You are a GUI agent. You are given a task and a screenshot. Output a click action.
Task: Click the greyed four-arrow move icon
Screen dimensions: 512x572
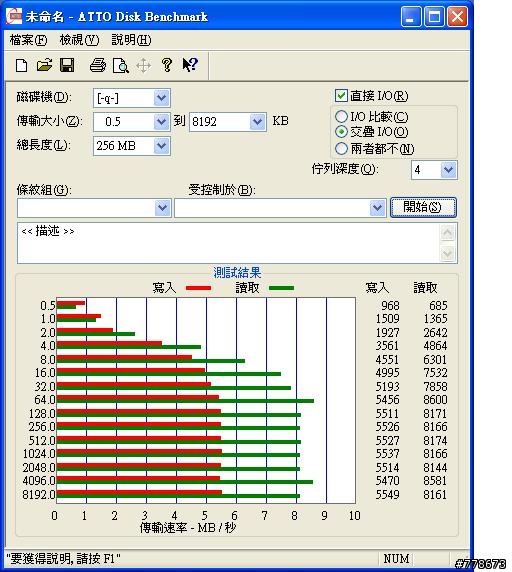pyautogui.click(x=144, y=66)
